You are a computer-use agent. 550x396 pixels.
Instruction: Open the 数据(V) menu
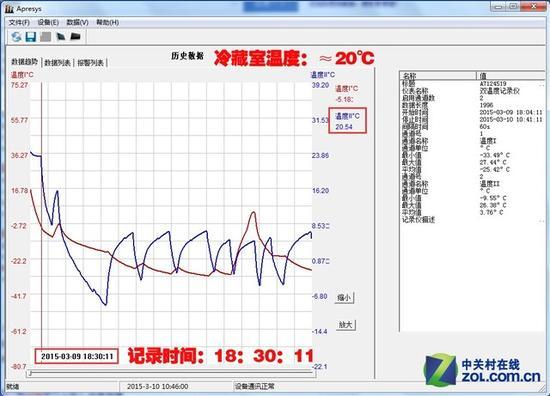click(78, 22)
